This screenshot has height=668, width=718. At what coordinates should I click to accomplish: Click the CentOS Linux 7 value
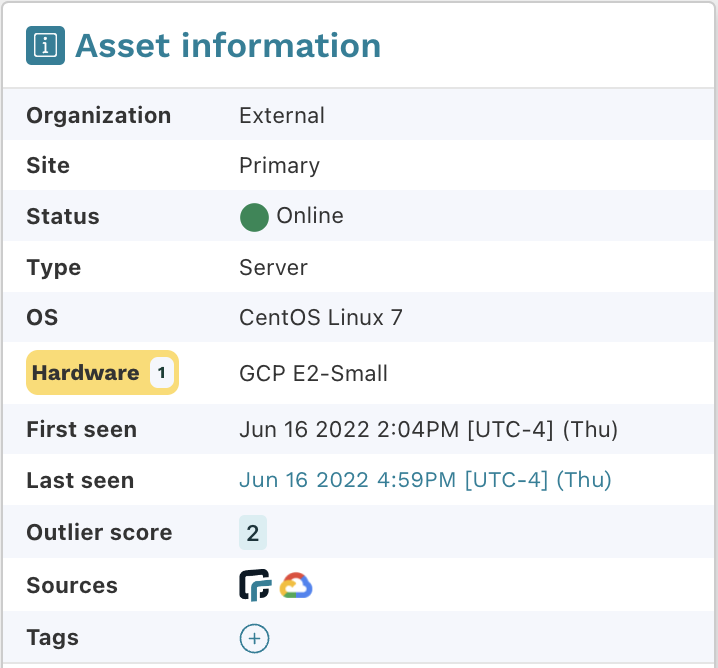pyautogui.click(x=321, y=318)
